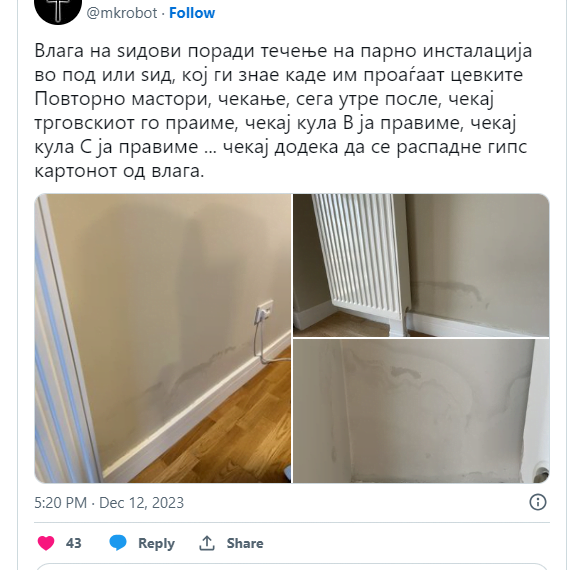Open the black profile avatar with cross

58,7
